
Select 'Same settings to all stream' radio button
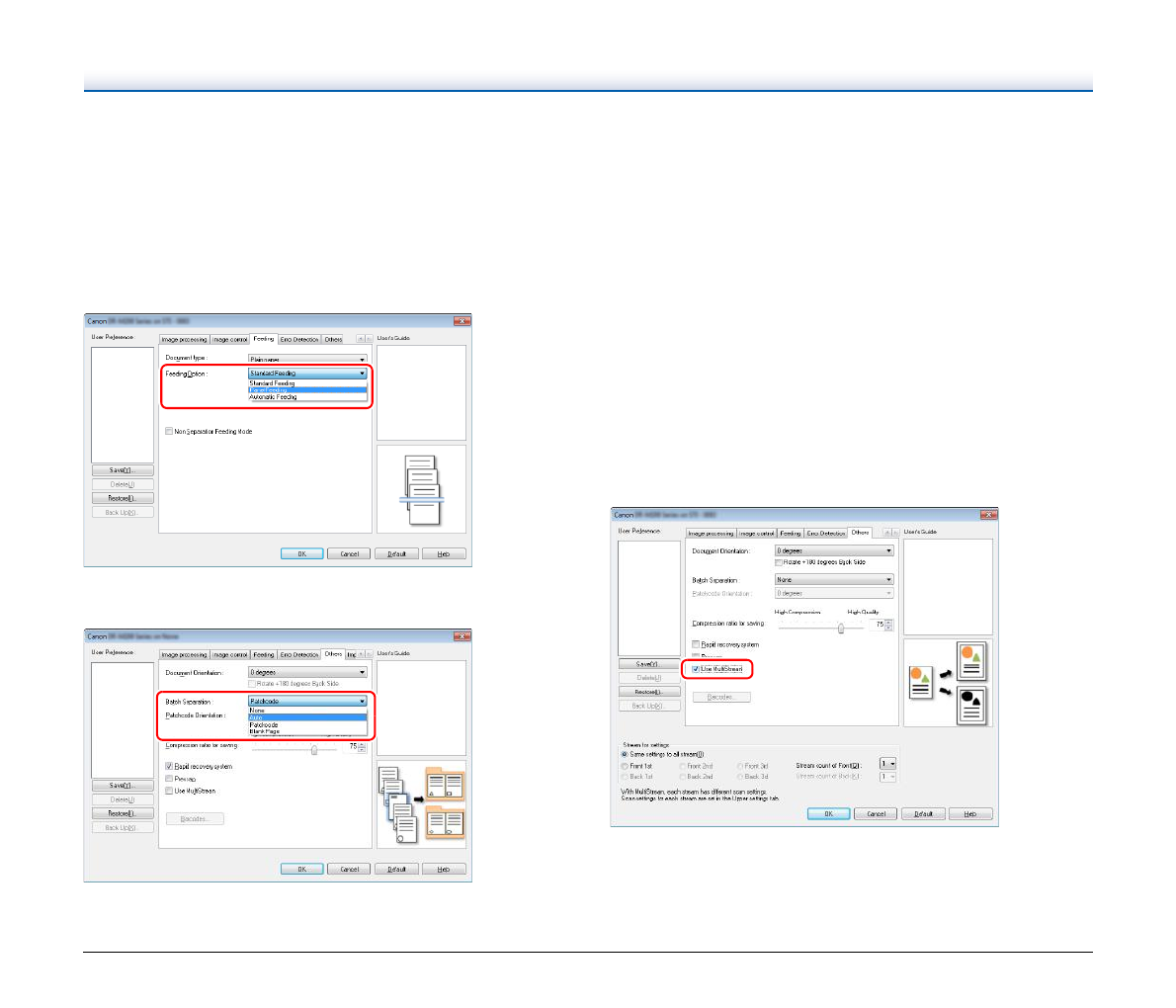pos(625,754)
